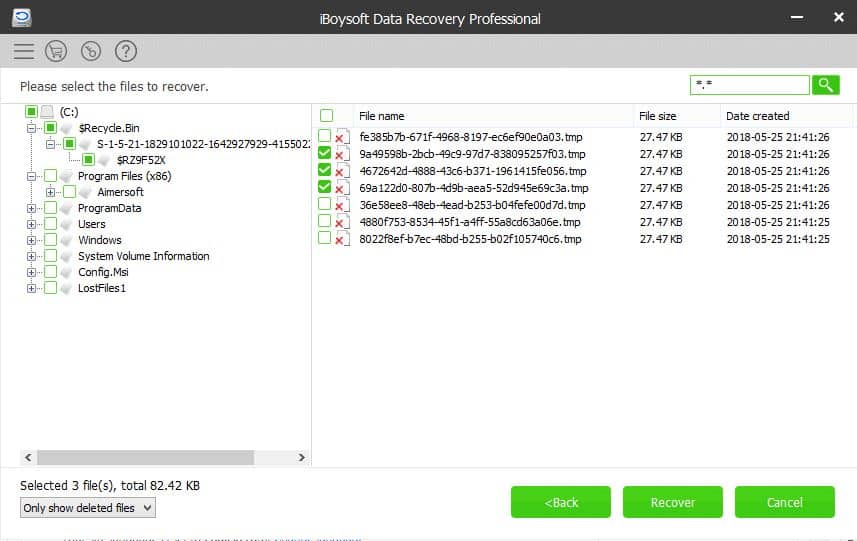Click the activation key icon

91,51
